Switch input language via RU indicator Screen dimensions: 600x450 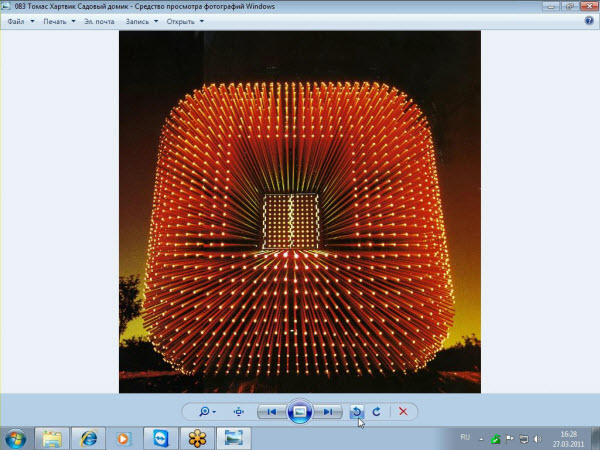[465, 438]
